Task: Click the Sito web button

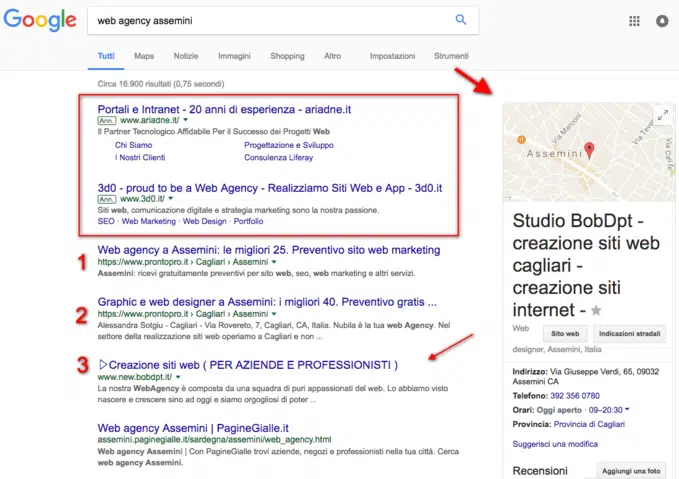Action: (565, 333)
